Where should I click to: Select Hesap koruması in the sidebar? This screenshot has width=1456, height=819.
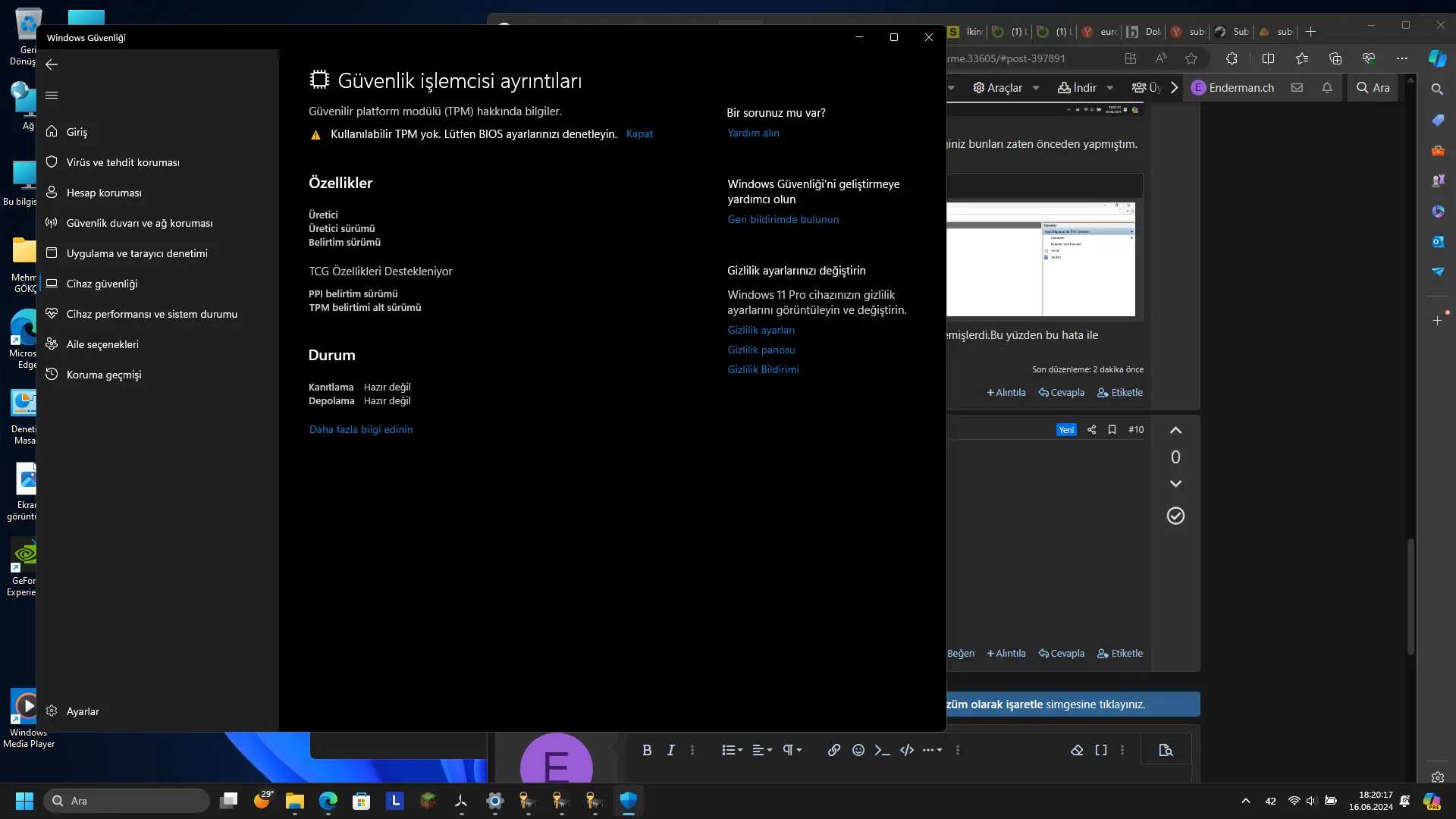point(158,193)
